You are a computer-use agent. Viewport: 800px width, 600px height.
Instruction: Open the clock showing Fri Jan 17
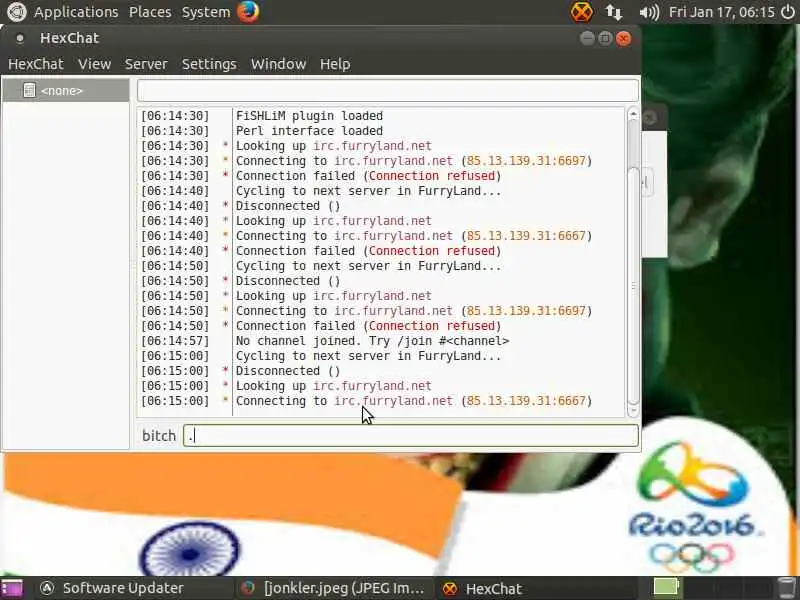point(721,12)
